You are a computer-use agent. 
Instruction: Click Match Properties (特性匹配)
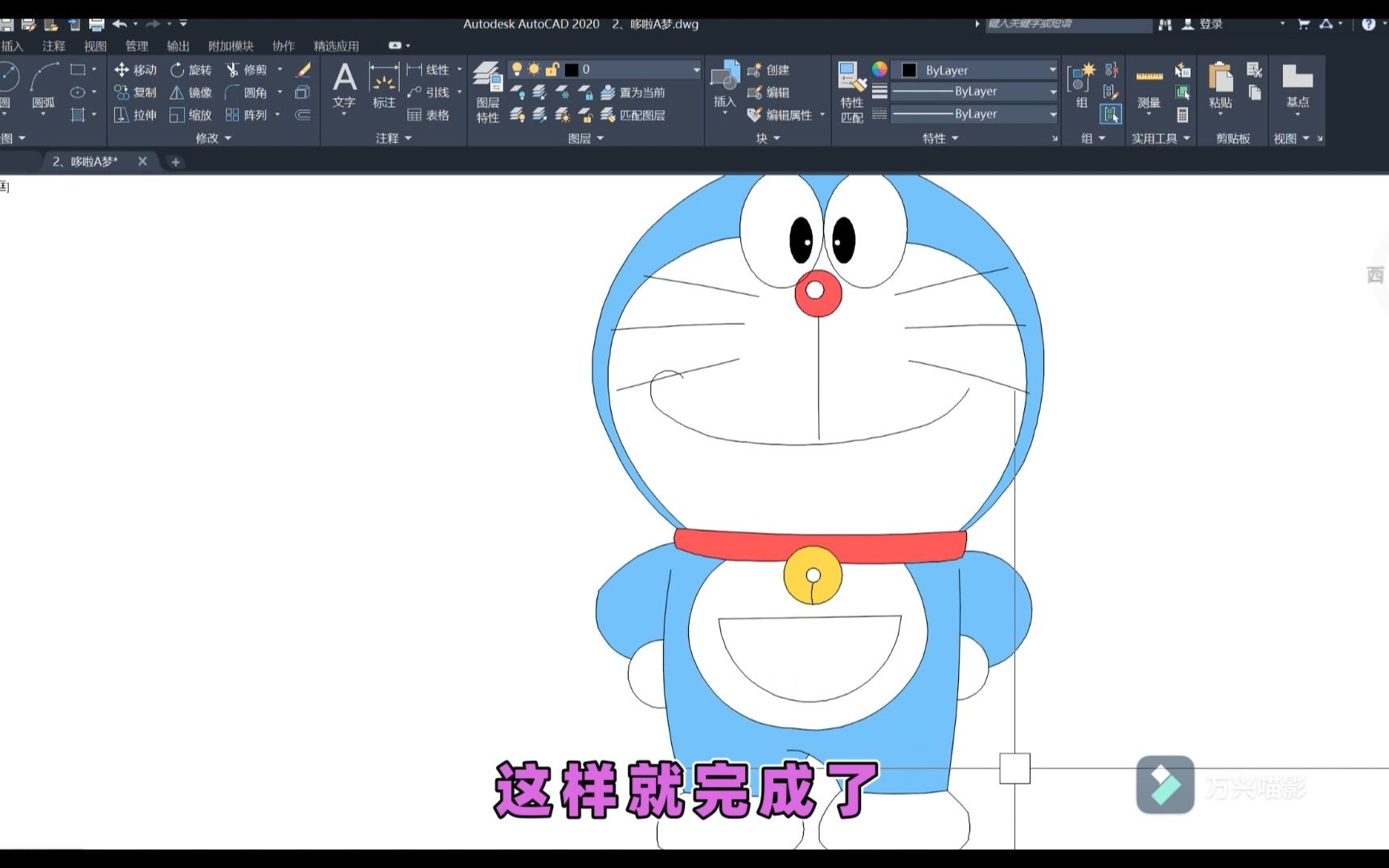coord(852,92)
